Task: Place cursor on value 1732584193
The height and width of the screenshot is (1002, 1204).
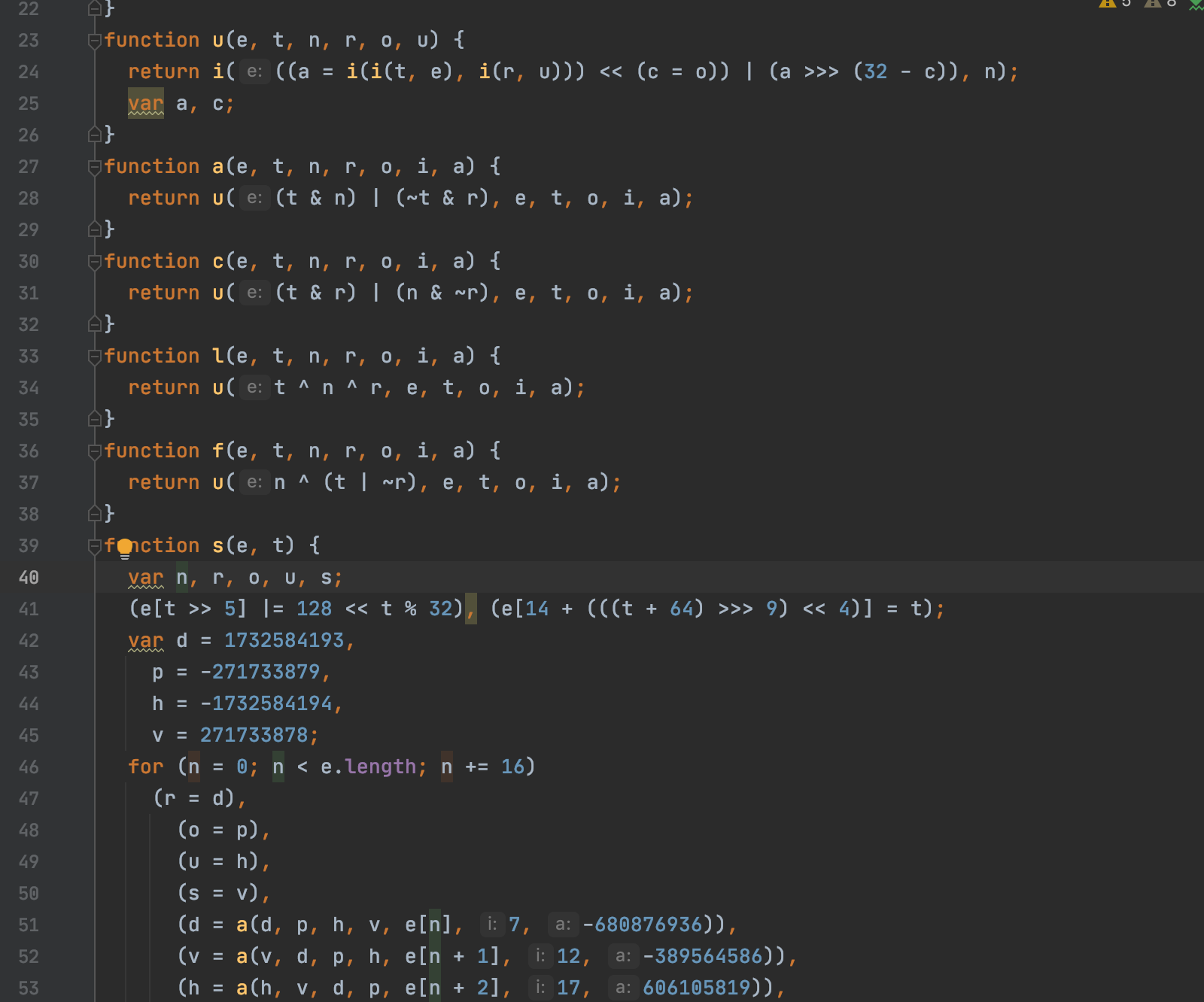Action: coord(284,640)
